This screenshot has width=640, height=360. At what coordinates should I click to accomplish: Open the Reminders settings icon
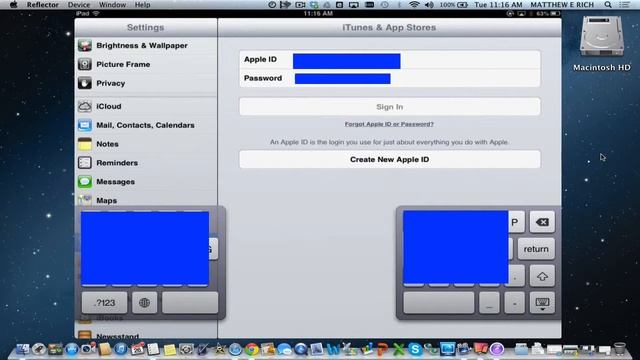[85, 162]
